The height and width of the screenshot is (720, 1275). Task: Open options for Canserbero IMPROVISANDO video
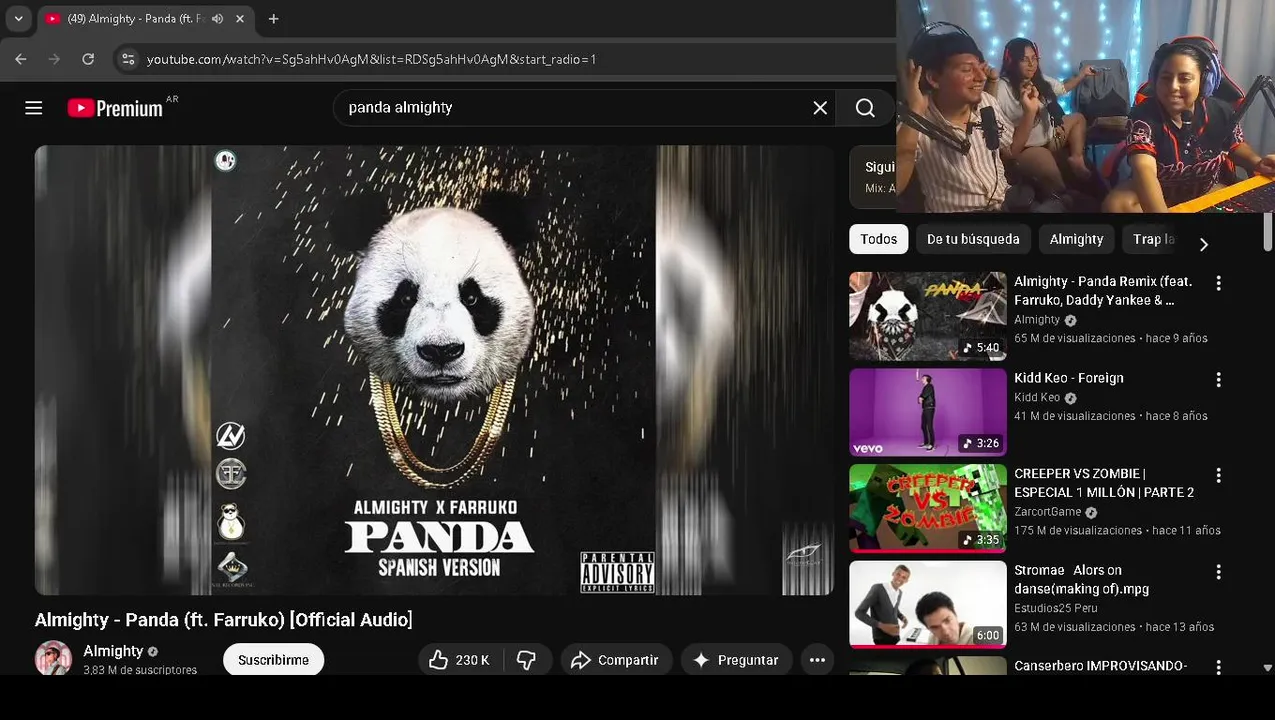tap(1218, 667)
